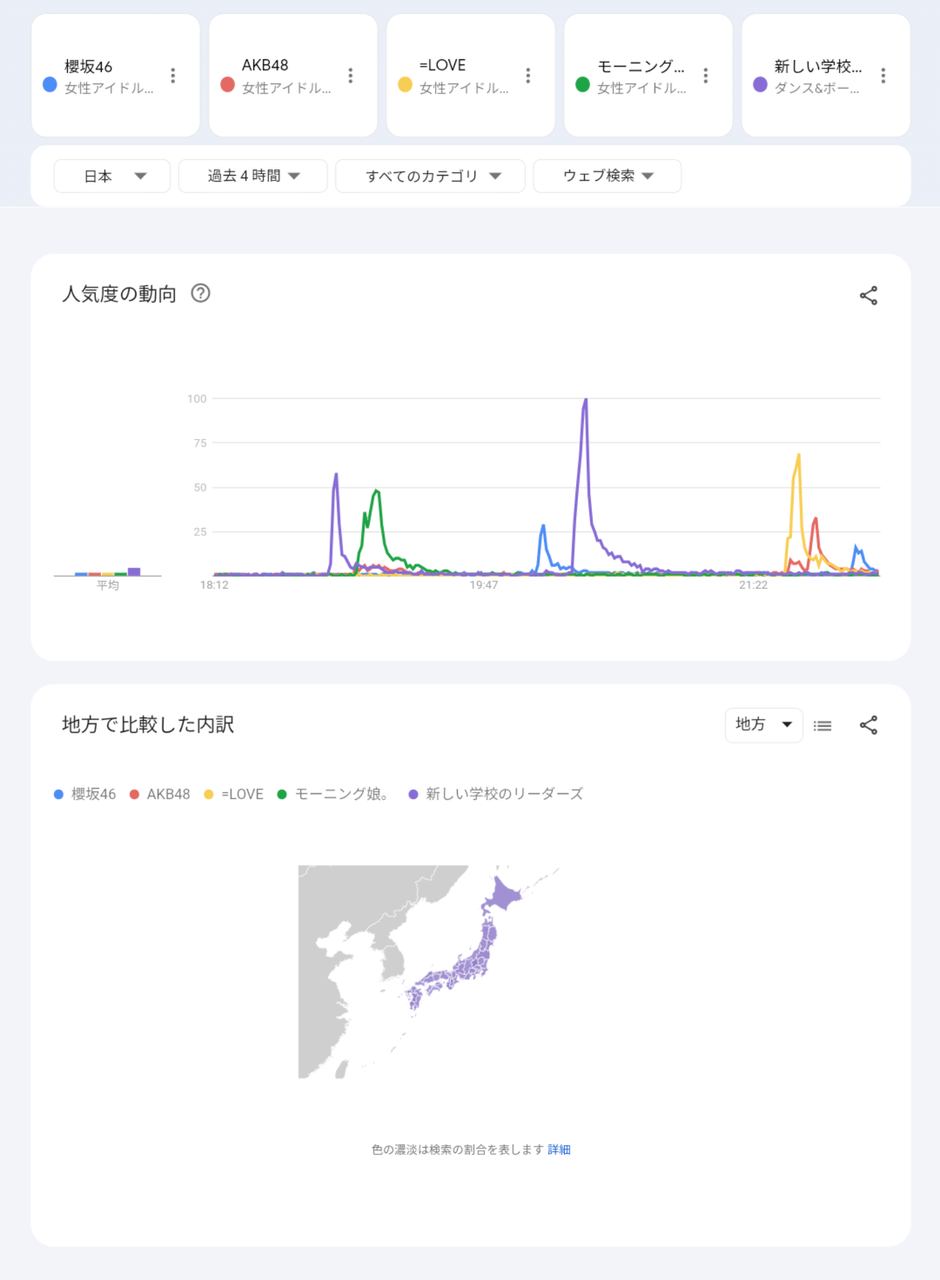Share the 人気度の動向 chart

pyautogui.click(x=868, y=295)
